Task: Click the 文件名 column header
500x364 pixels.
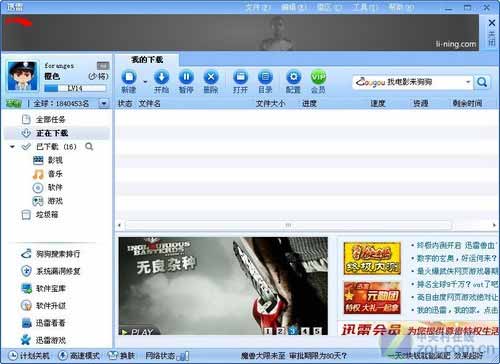Action: 150,104
